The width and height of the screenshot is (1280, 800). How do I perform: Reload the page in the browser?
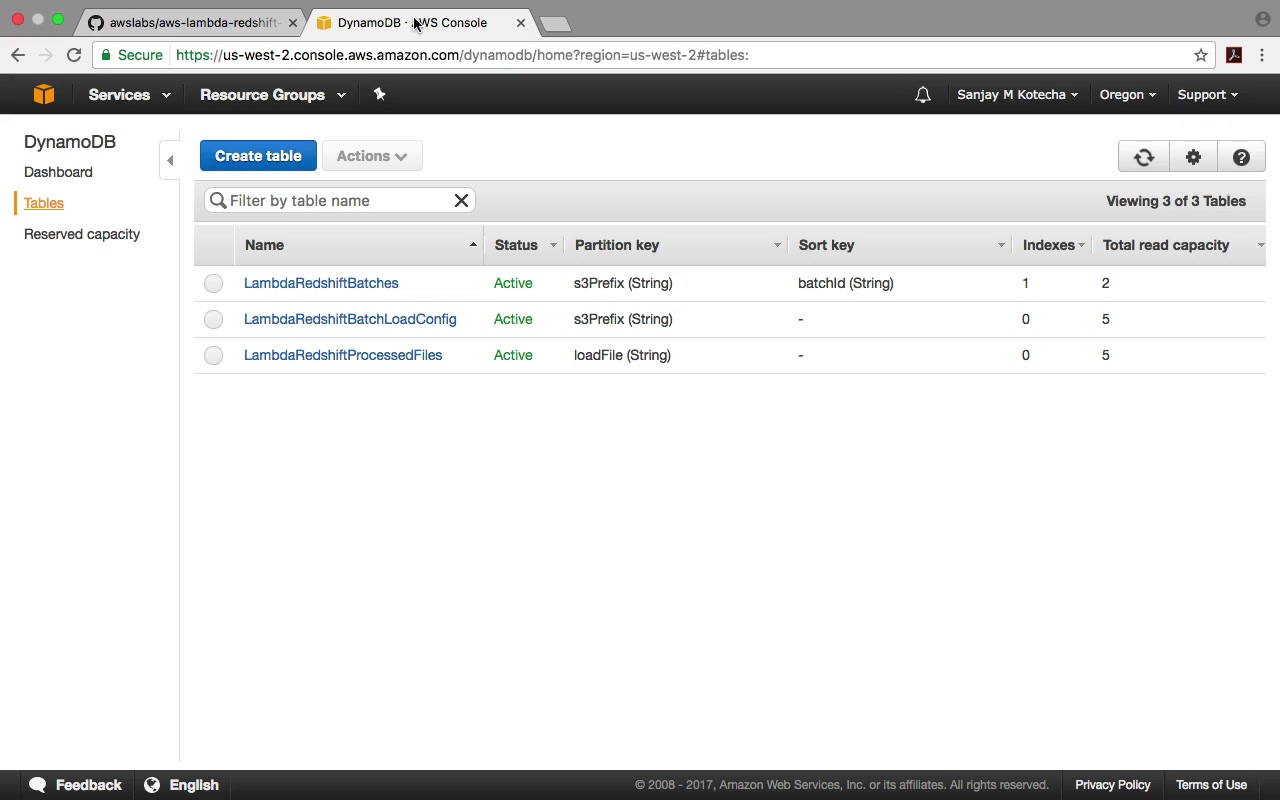[74, 55]
